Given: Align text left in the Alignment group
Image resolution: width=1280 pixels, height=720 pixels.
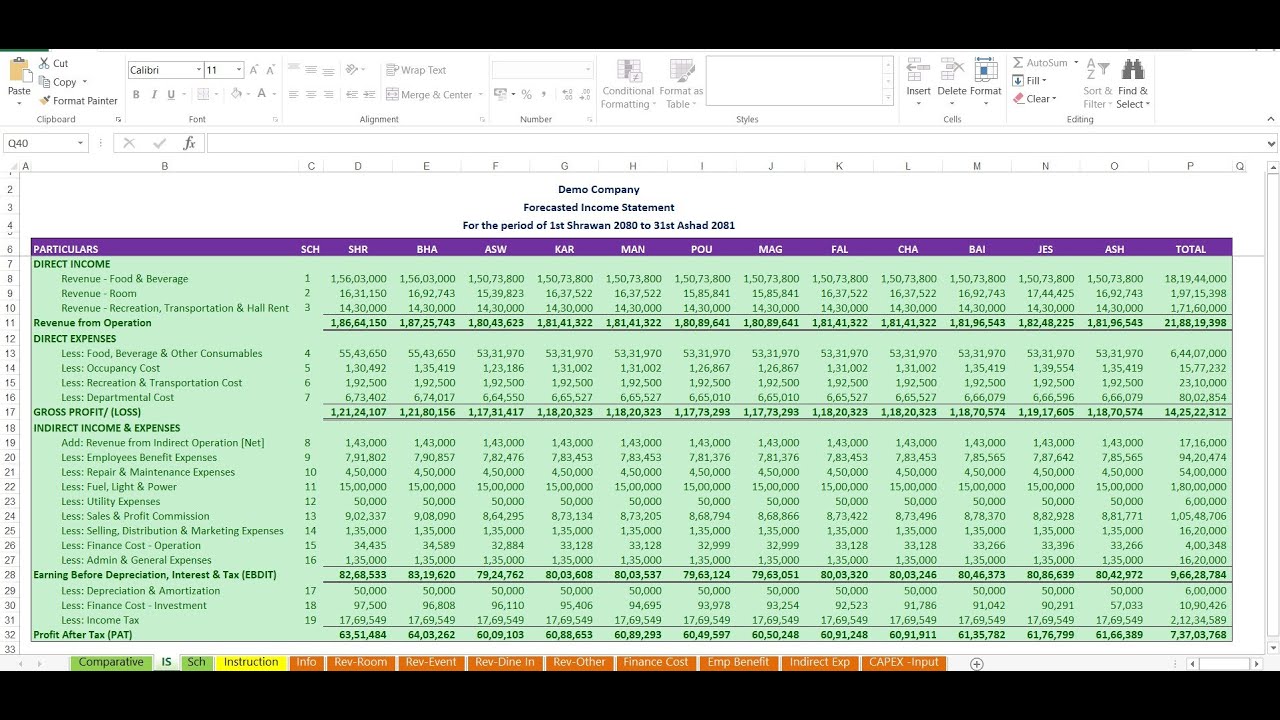Looking at the screenshot, I should (294, 95).
